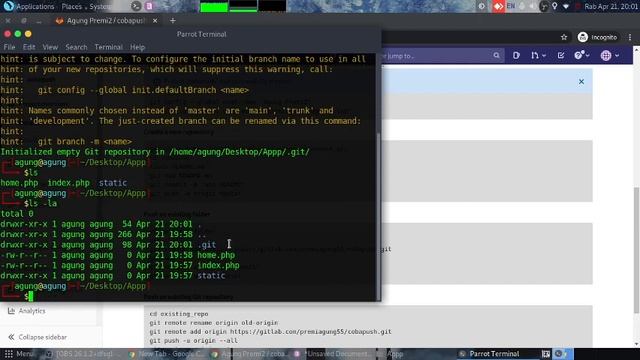Click the green CPU monitor graph

tap(214, 7)
